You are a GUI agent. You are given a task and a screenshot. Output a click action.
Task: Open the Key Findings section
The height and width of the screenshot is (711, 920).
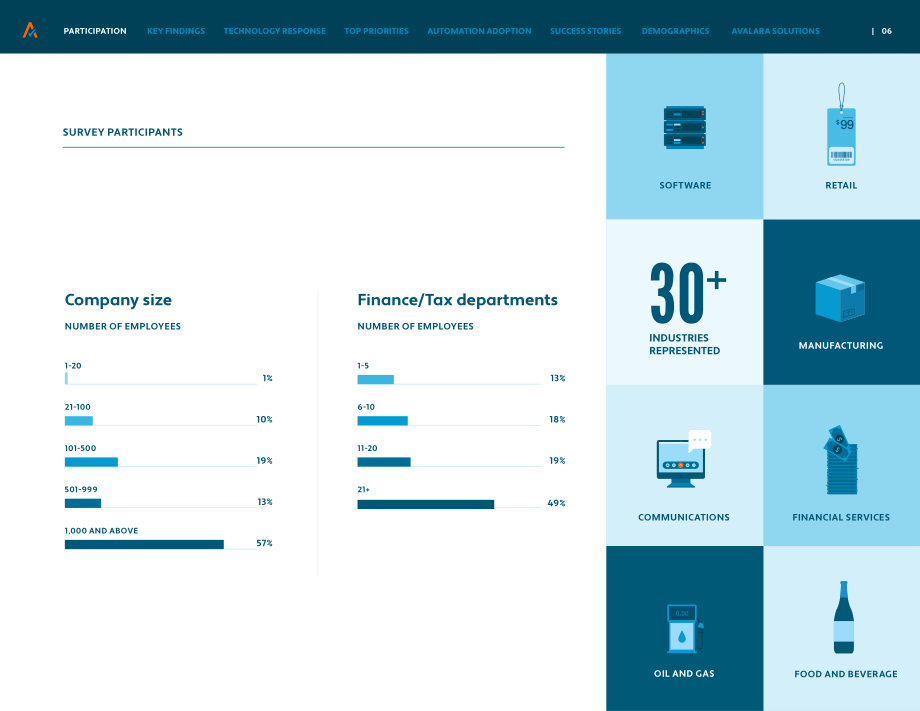[176, 31]
